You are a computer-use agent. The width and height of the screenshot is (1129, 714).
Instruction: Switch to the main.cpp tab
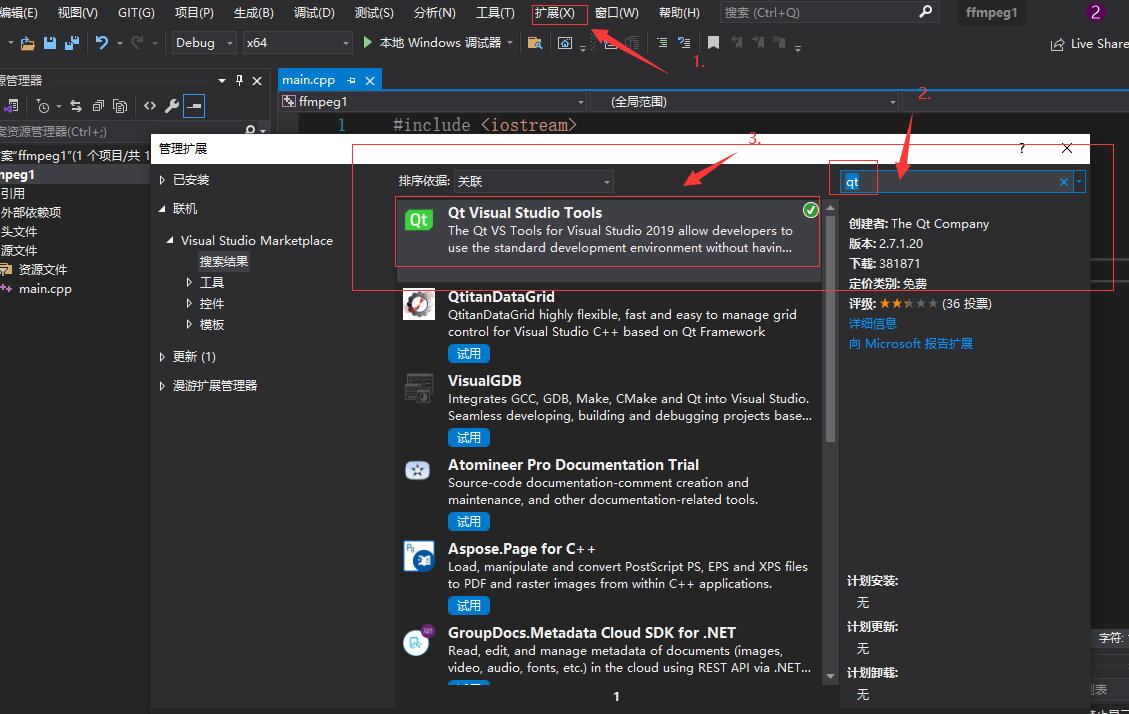(x=308, y=80)
